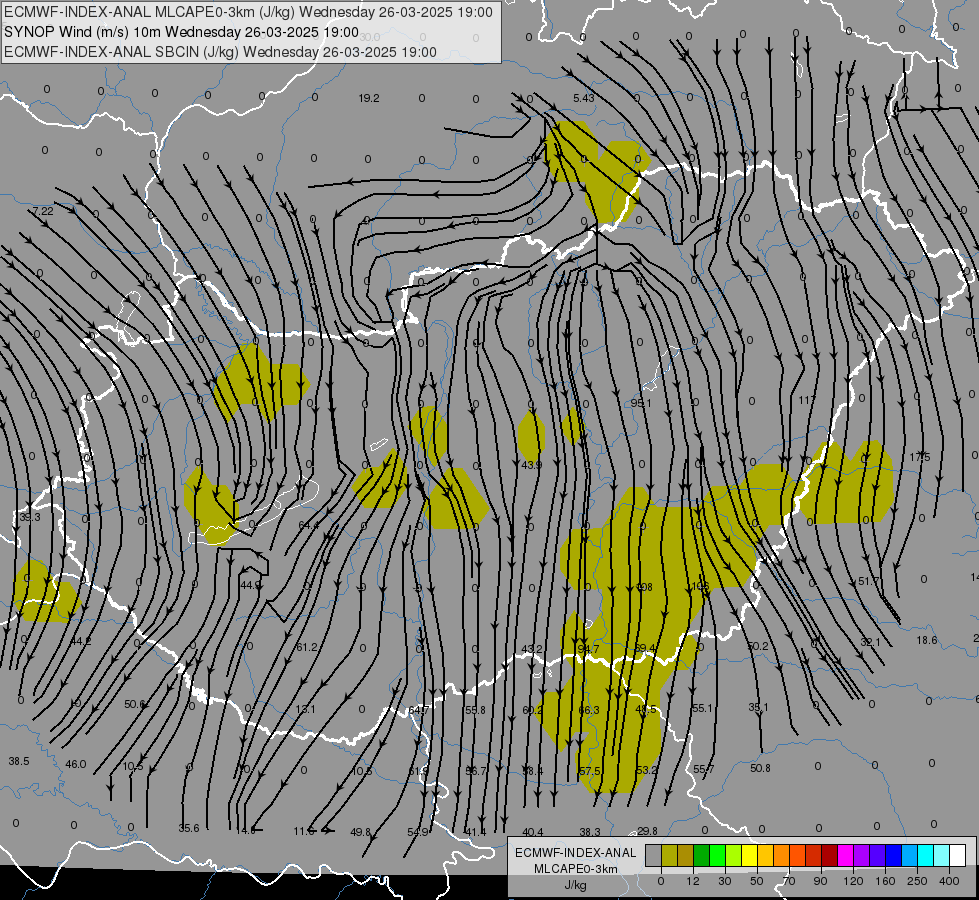Click the map value 43.2
The height and width of the screenshot is (900, 979).
tap(531, 649)
